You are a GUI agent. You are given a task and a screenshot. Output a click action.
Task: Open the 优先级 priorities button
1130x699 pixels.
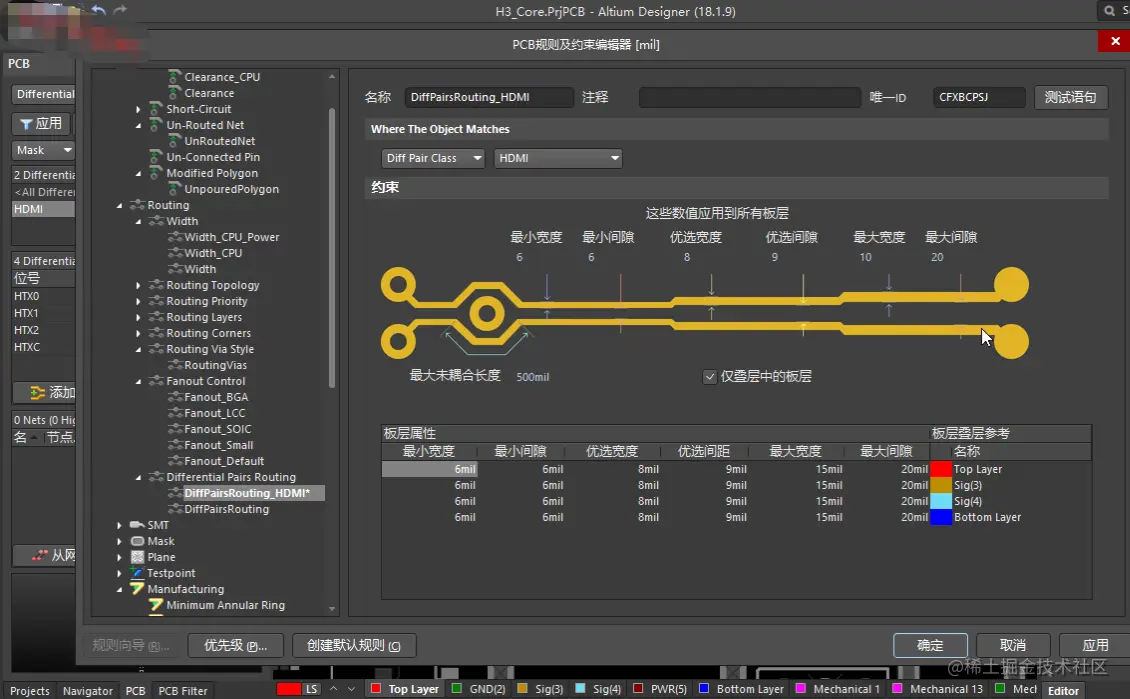(x=235, y=645)
